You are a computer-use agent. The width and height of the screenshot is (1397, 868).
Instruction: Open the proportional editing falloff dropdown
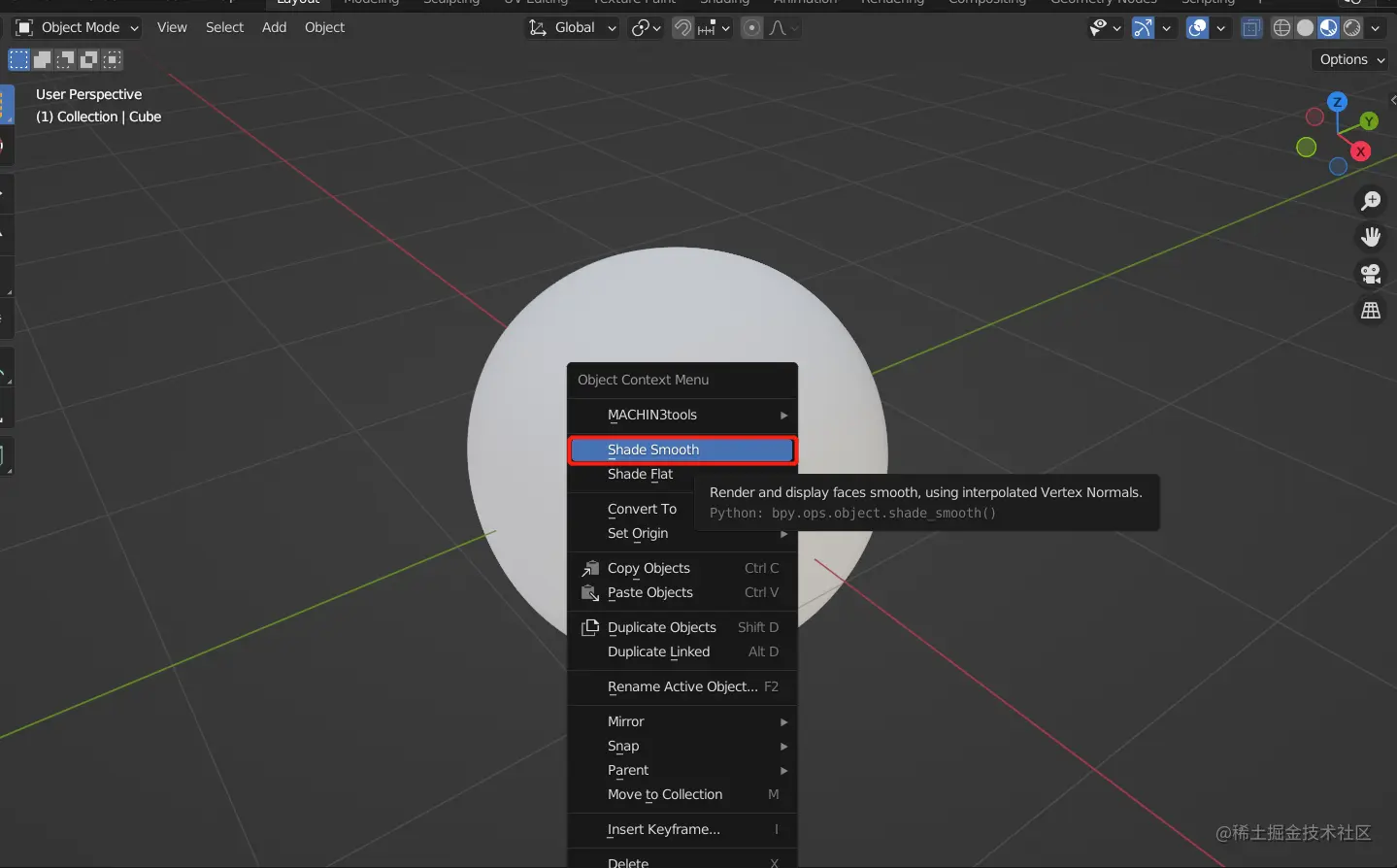click(783, 28)
